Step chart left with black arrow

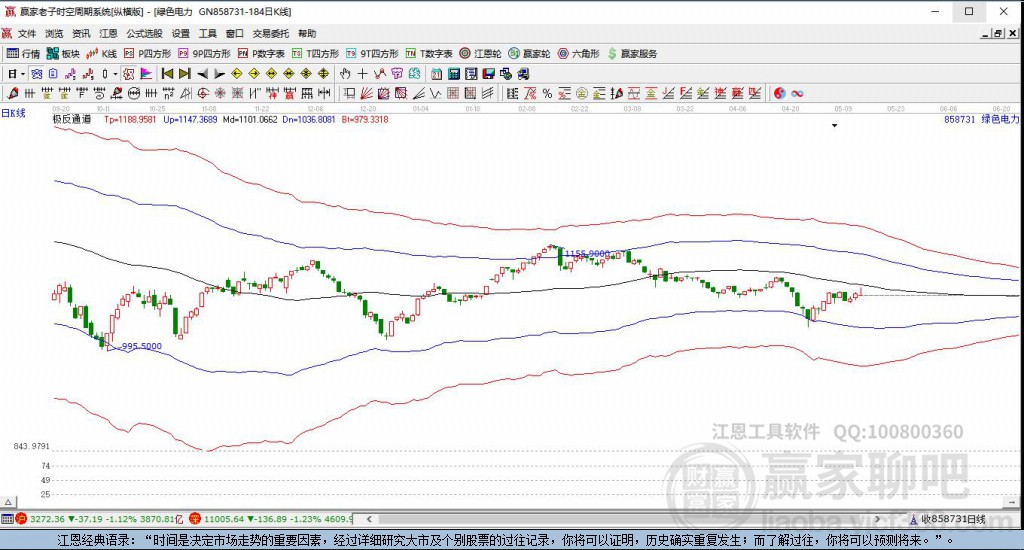click(202, 74)
